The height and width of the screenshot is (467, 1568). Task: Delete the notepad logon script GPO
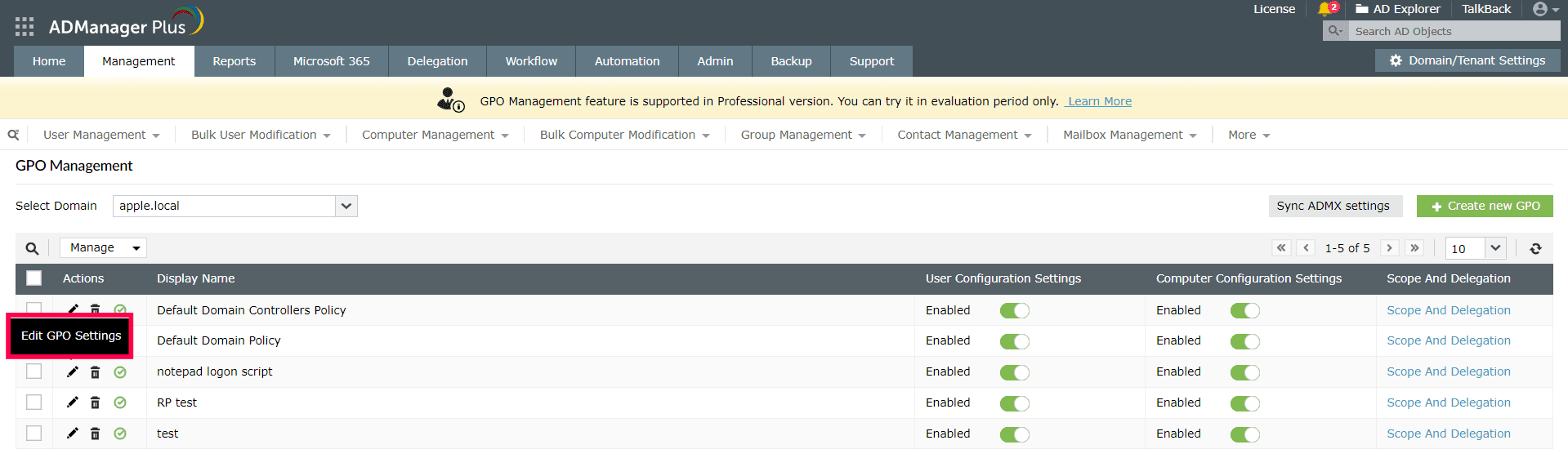click(95, 372)
